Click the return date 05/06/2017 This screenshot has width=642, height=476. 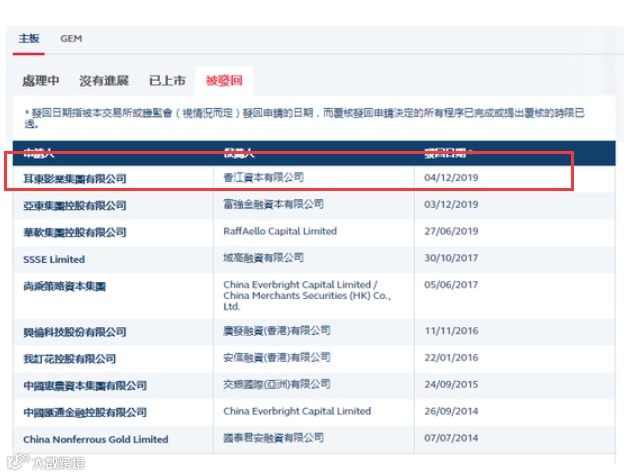(451, 284)
